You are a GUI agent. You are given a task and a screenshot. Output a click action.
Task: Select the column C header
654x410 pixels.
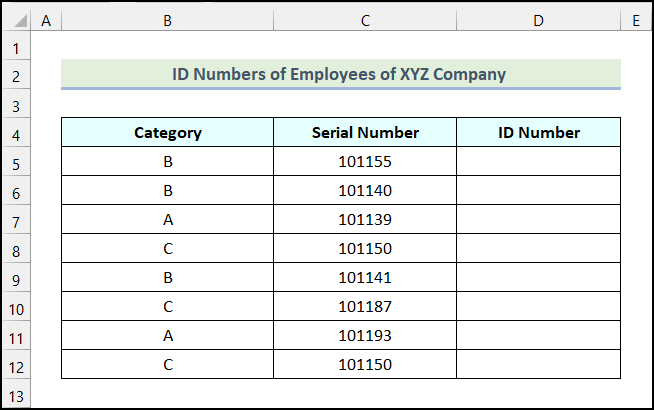click(x=365, y=19)
